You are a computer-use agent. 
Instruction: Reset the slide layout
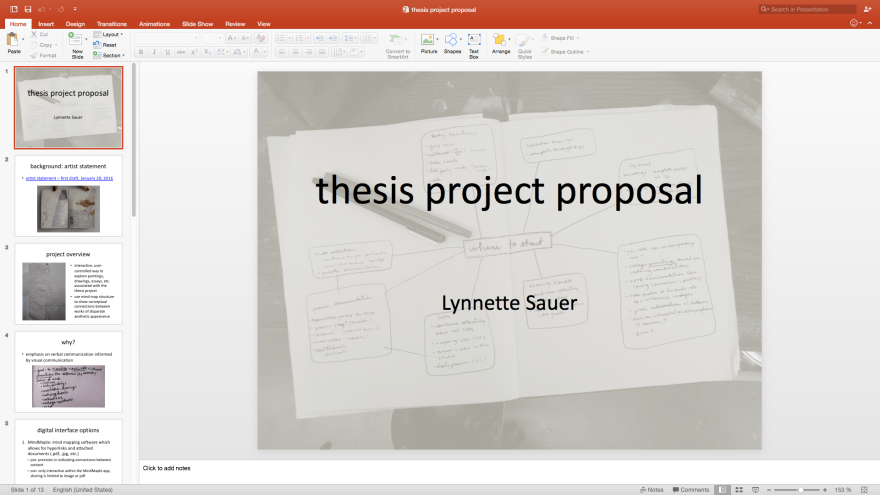(x=105, y=45)
